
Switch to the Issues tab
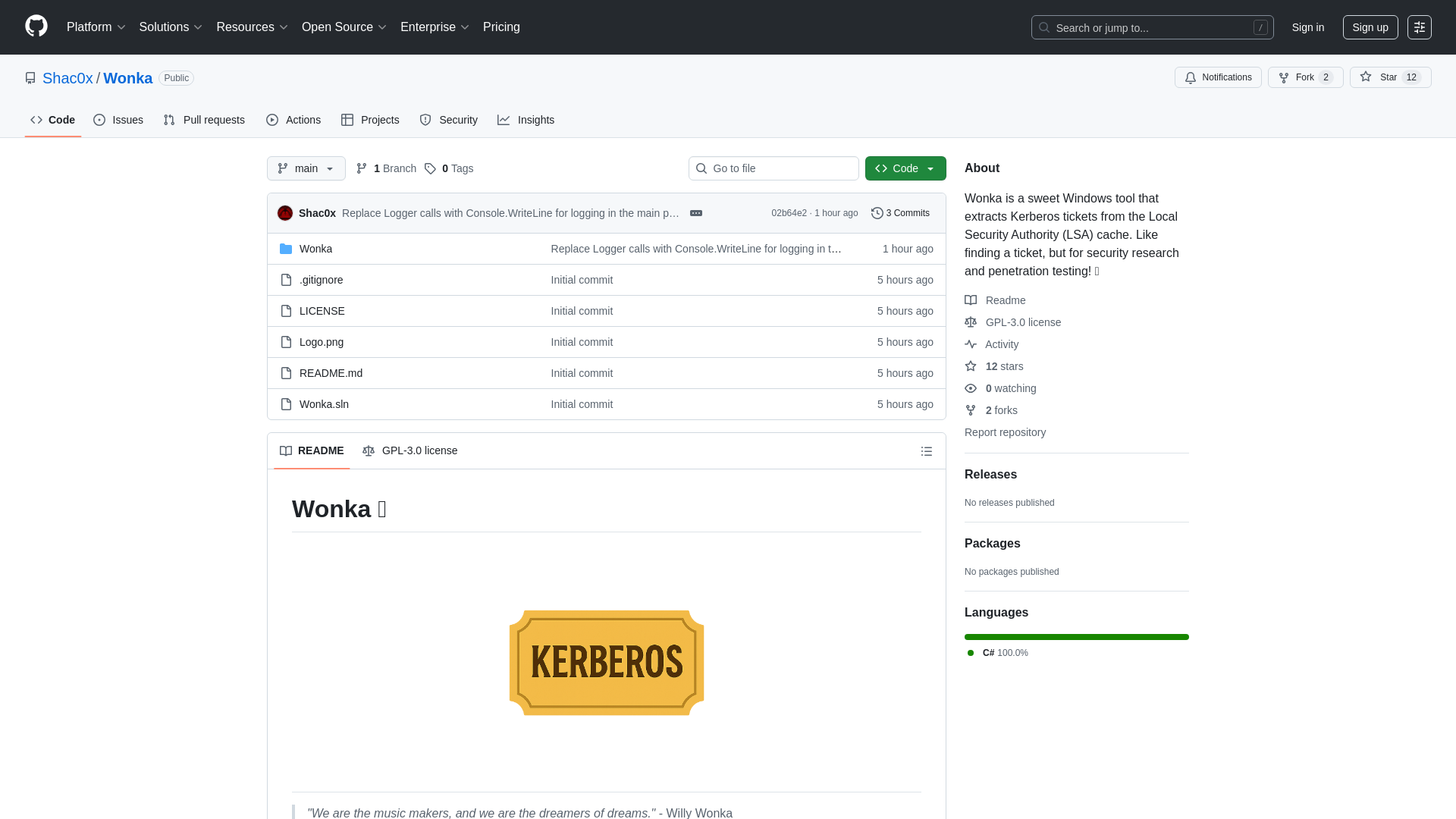tap(118, 120)
